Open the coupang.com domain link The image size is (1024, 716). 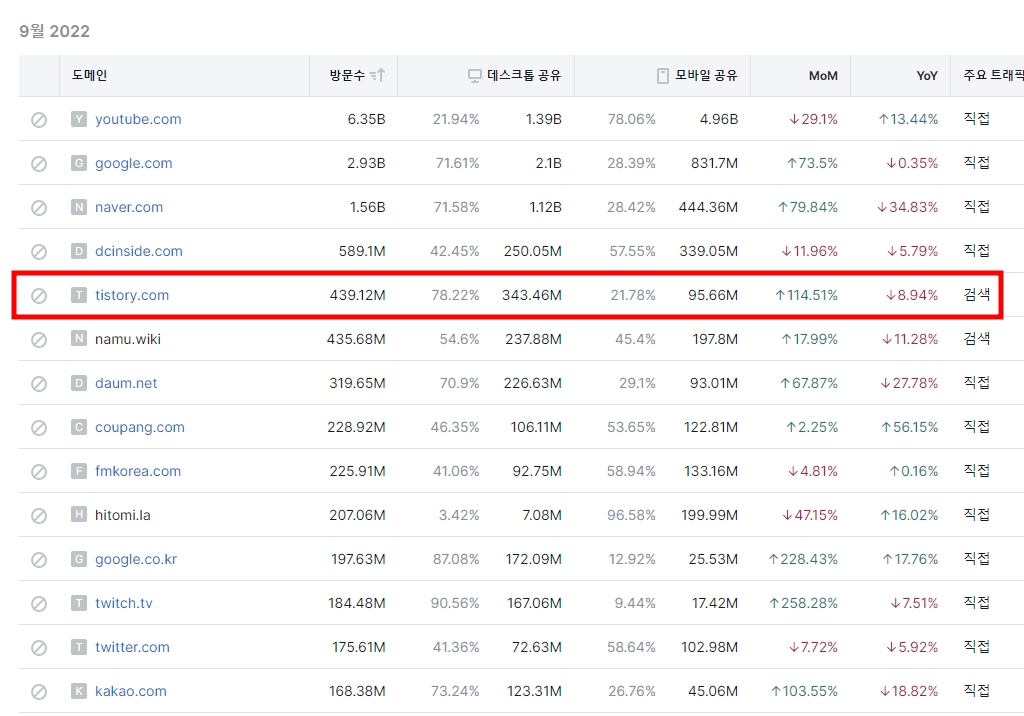[140, 427]
